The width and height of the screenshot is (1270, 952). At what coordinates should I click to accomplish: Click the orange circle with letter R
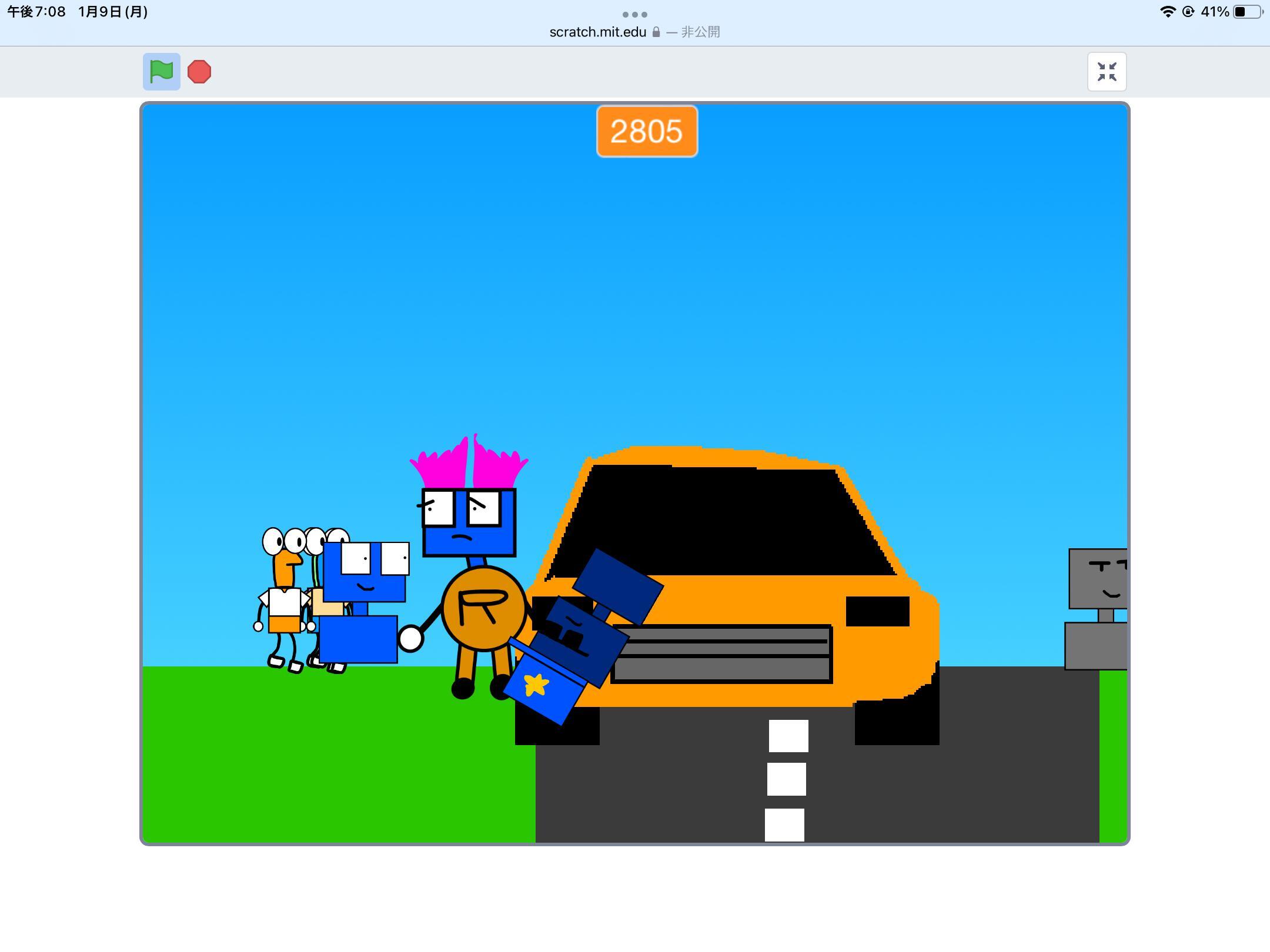point(483,608)
